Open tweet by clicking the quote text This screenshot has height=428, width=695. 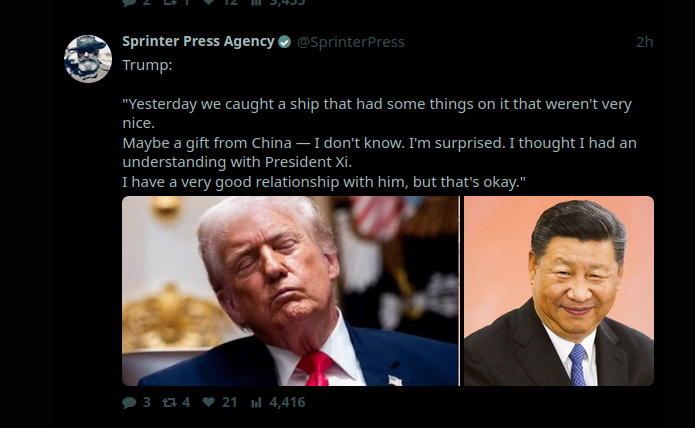click(379, 143)
